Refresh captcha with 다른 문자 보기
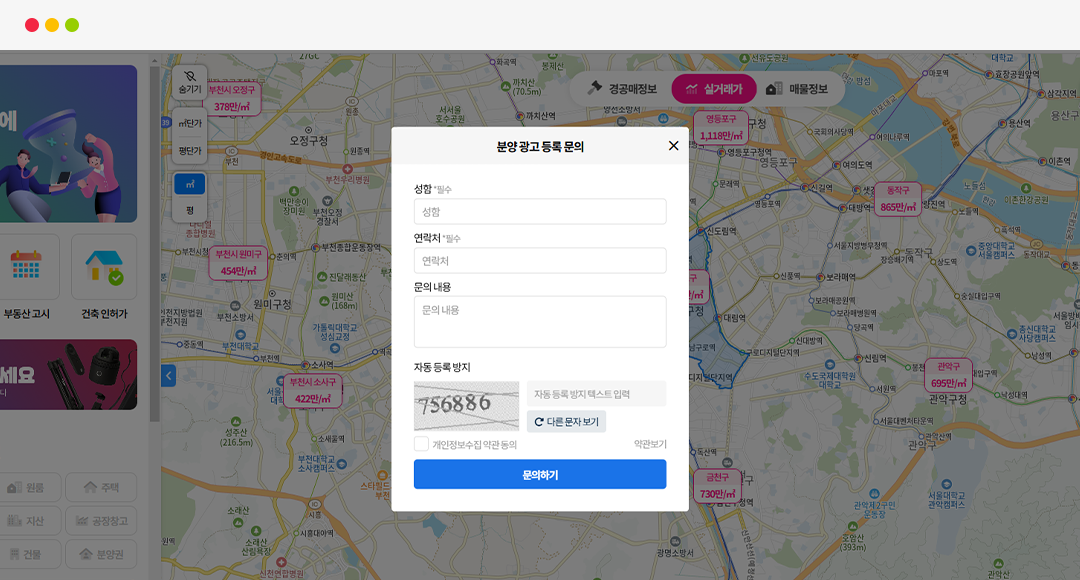The height and width of the screenshot is (580, 1080). click(566, 422)
